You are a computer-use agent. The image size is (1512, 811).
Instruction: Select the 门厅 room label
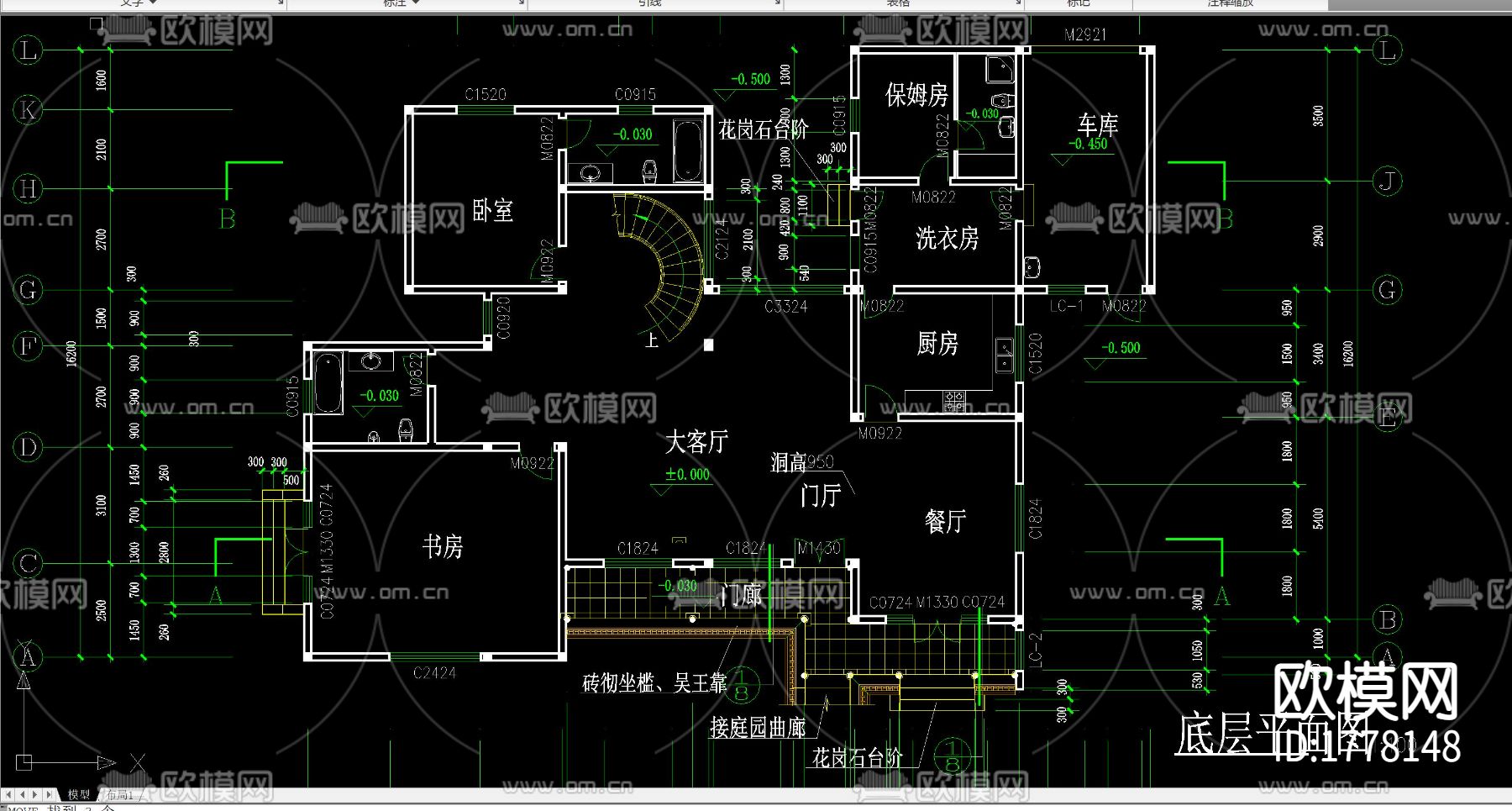pos(821,495)
